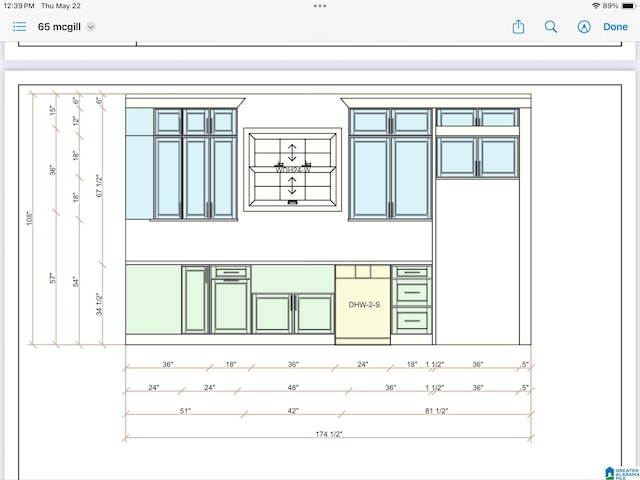The height and width of the screenshot is (480, 640).
Task: Select the 48" dimension label
Action: click(x=293, y=387)
